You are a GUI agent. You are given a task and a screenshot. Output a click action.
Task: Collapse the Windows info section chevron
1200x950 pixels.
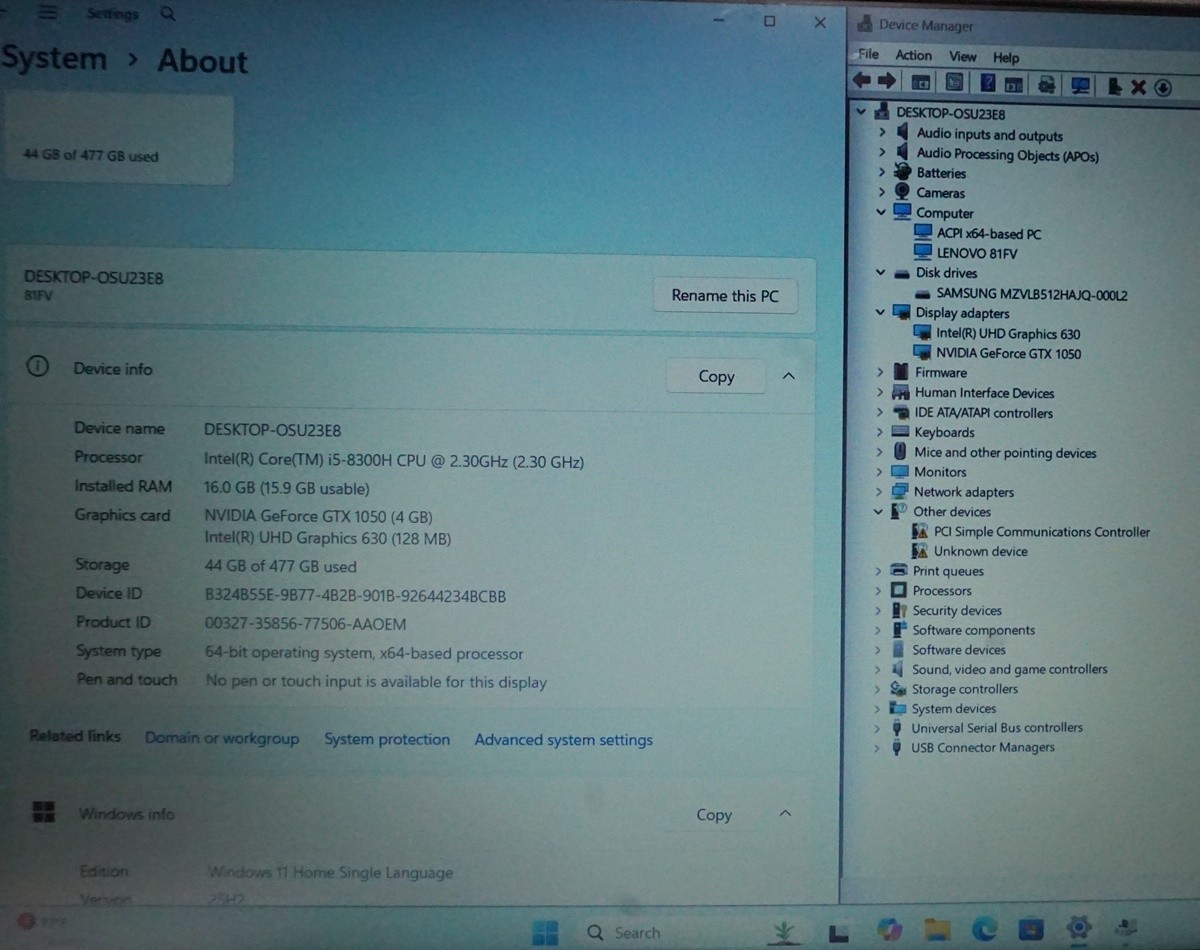pyautogui.click(x=785, y=813)
